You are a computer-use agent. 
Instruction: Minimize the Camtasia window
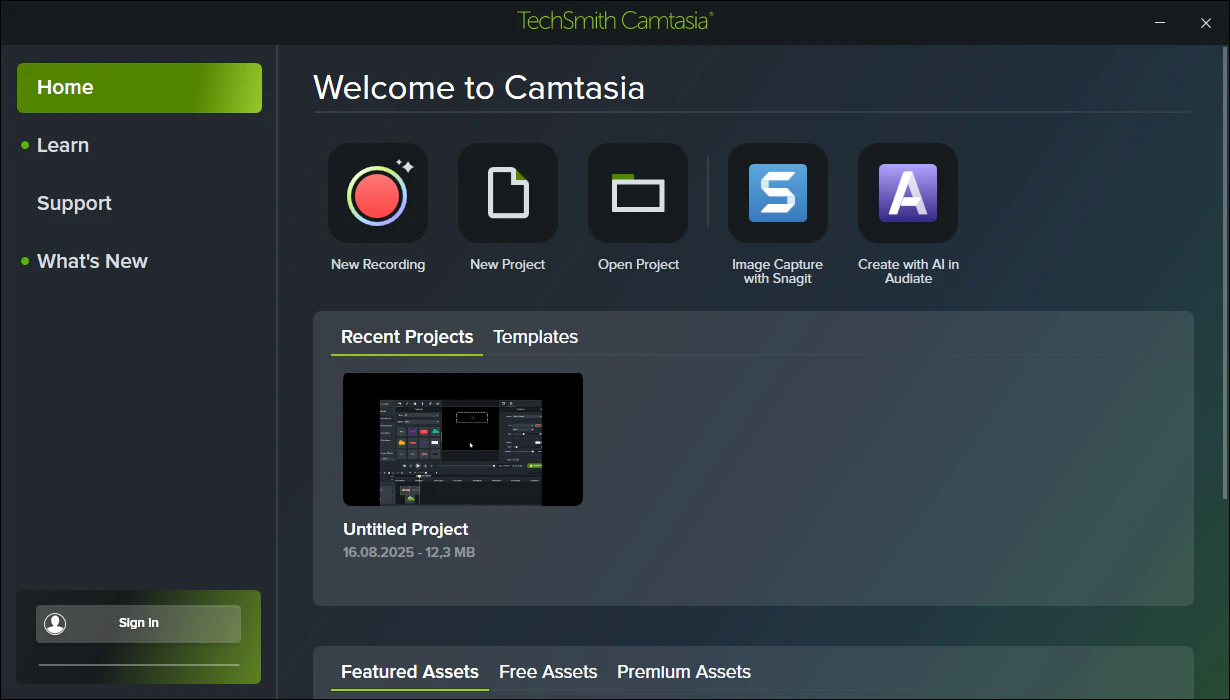click(x=1160, y=22)
